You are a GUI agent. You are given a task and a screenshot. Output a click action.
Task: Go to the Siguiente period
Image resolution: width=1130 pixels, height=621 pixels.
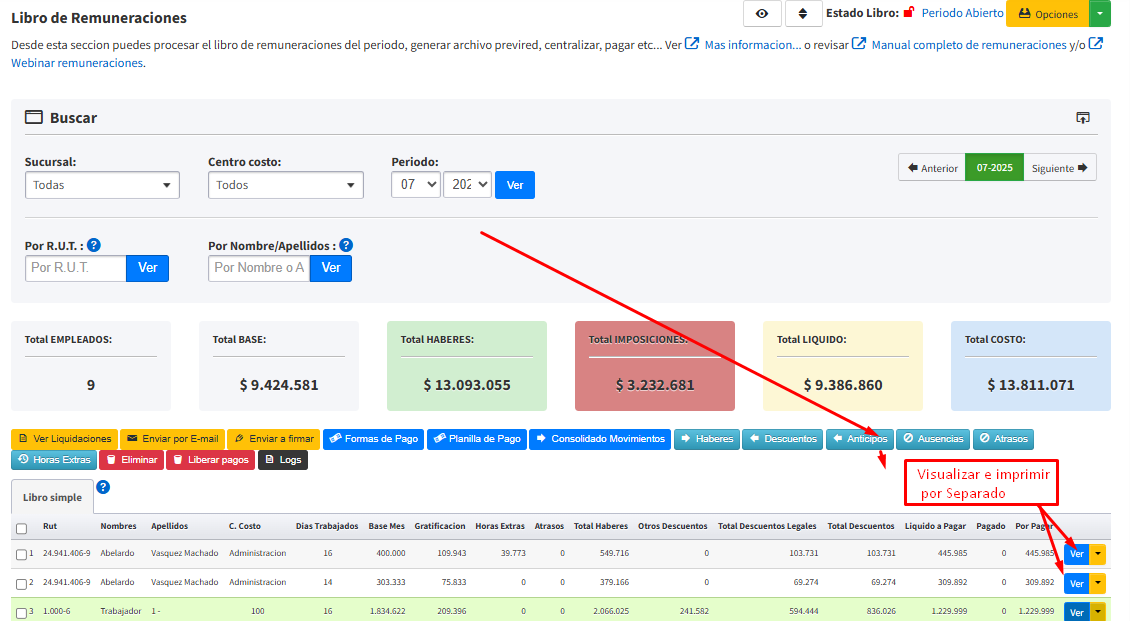click(1059, 168)
